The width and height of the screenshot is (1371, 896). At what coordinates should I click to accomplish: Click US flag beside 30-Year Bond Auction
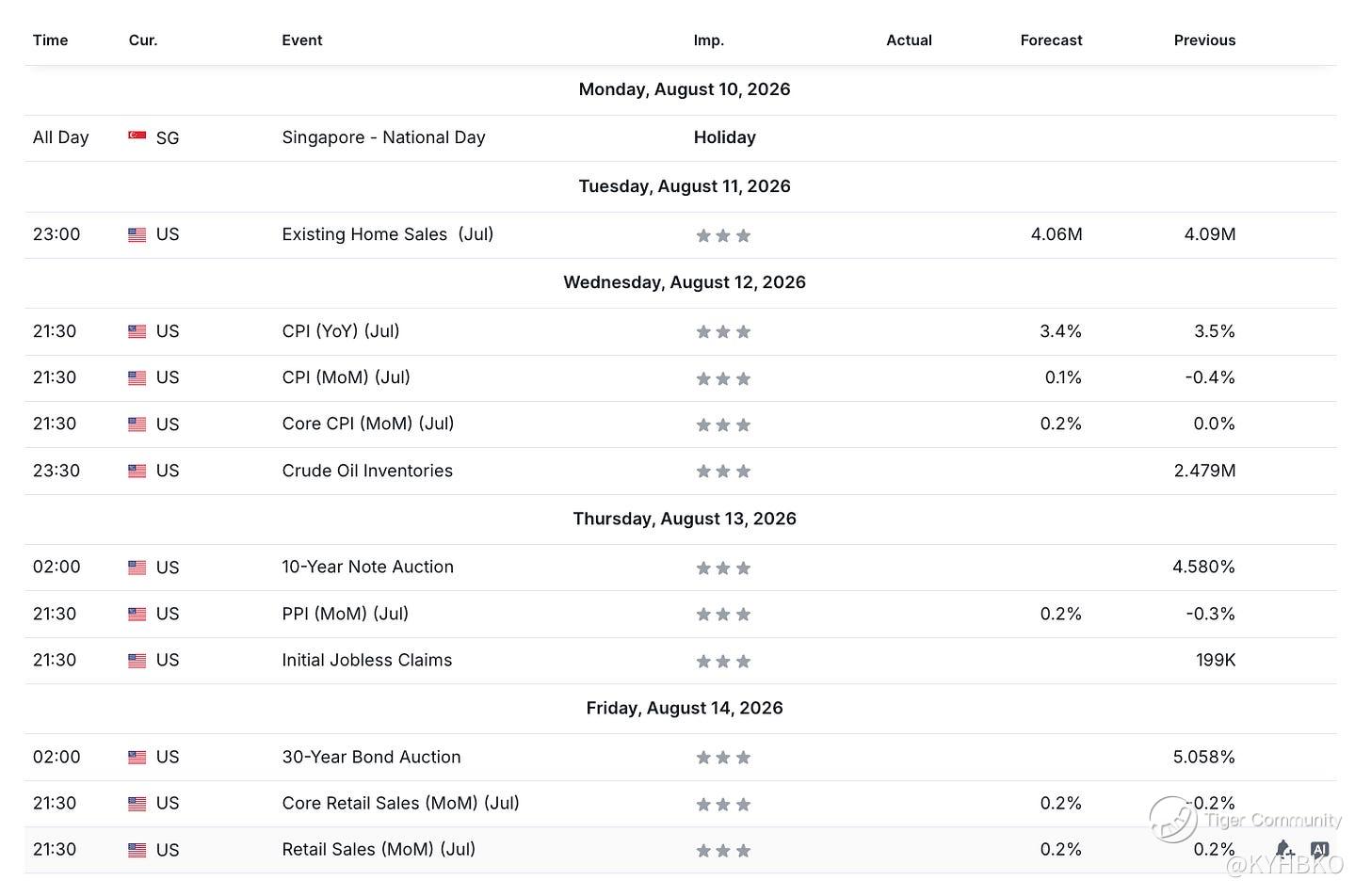click(137, 758)
